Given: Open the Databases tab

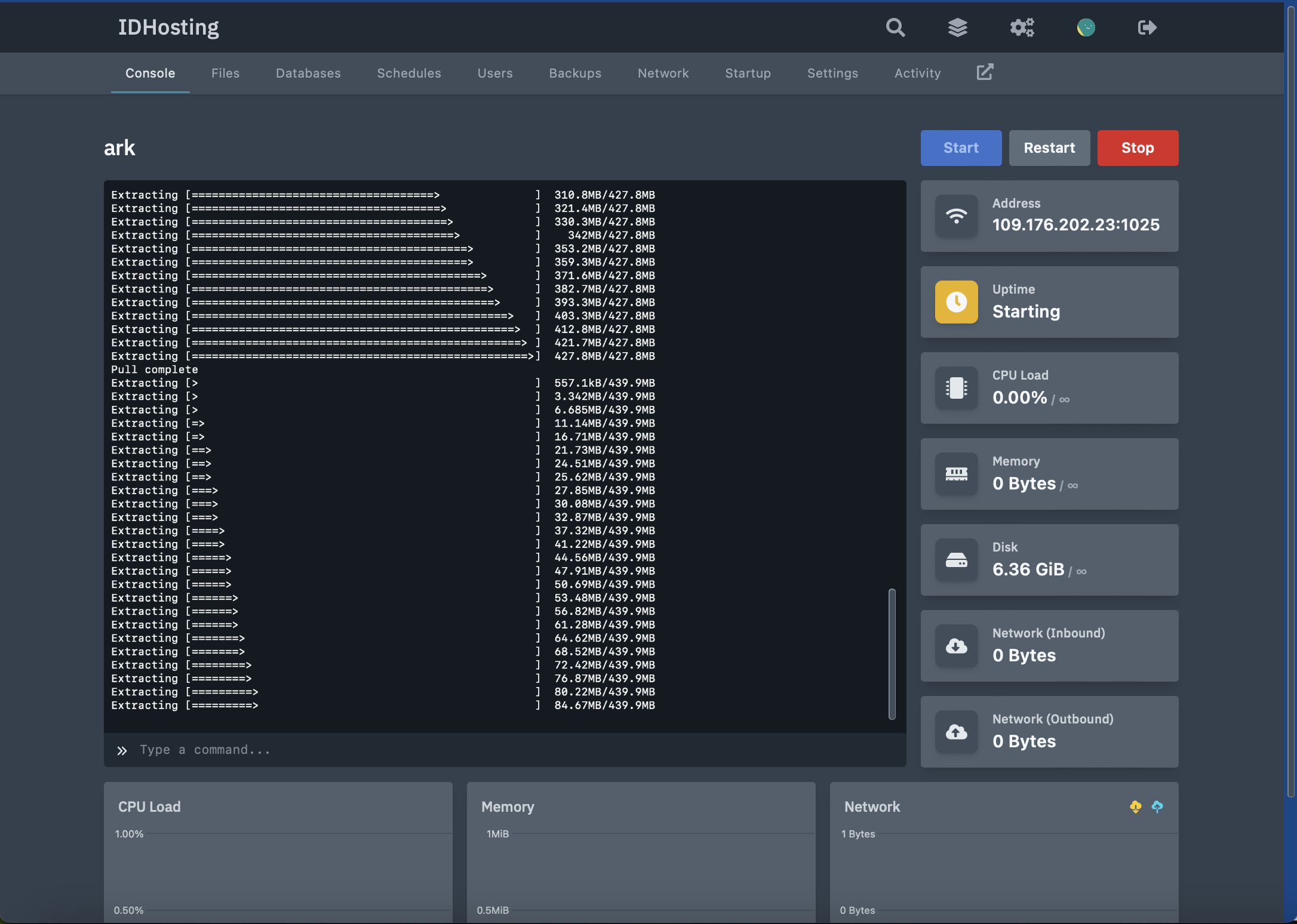Looking at the screenshot, I should pos(308,73).
